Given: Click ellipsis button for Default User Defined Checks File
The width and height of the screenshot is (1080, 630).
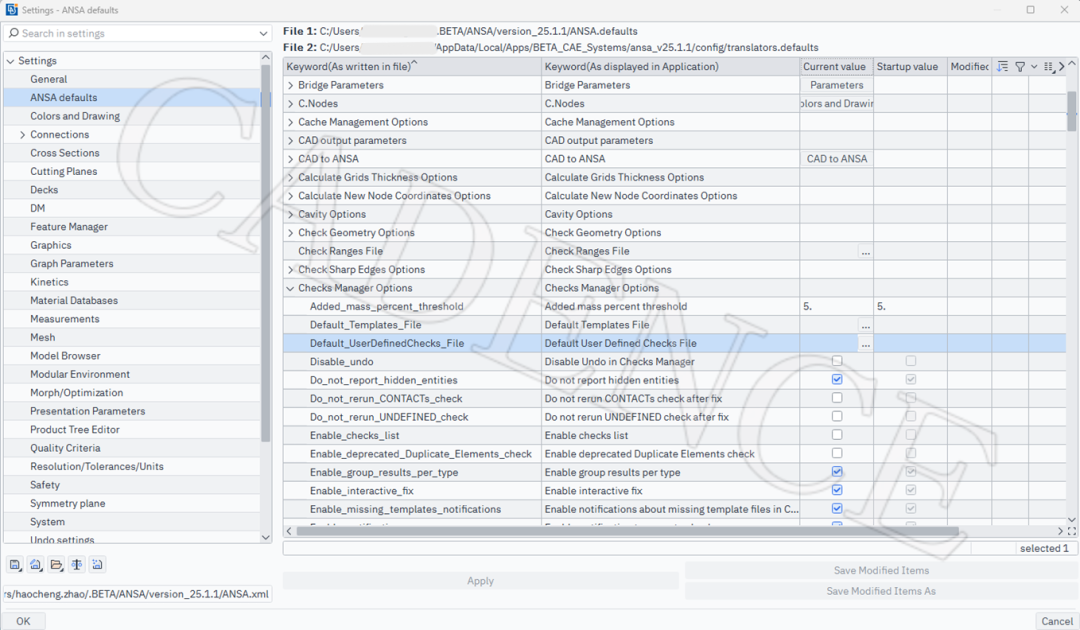Looking at the screenshot, I should (866, 344).
